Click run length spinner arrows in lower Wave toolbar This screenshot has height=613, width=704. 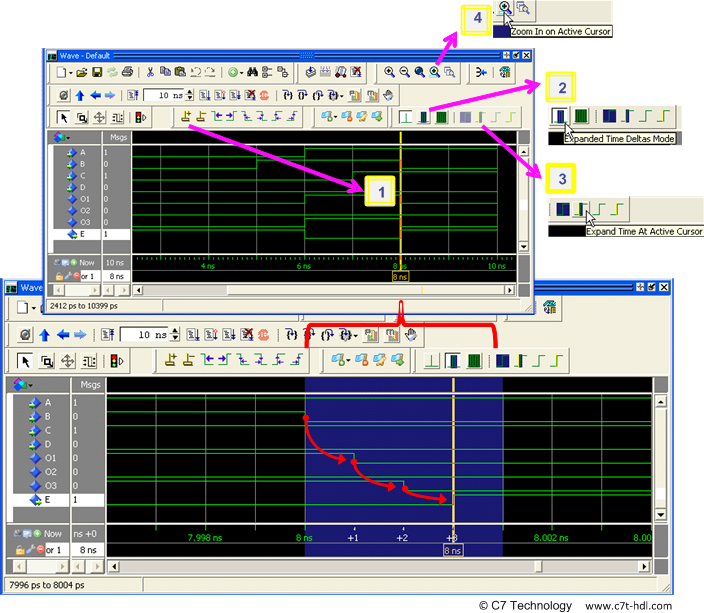(176, 335)
